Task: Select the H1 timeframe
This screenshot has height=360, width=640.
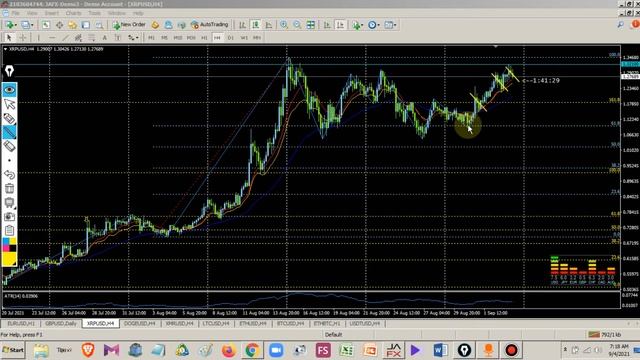Action: (x=204, y=38)
